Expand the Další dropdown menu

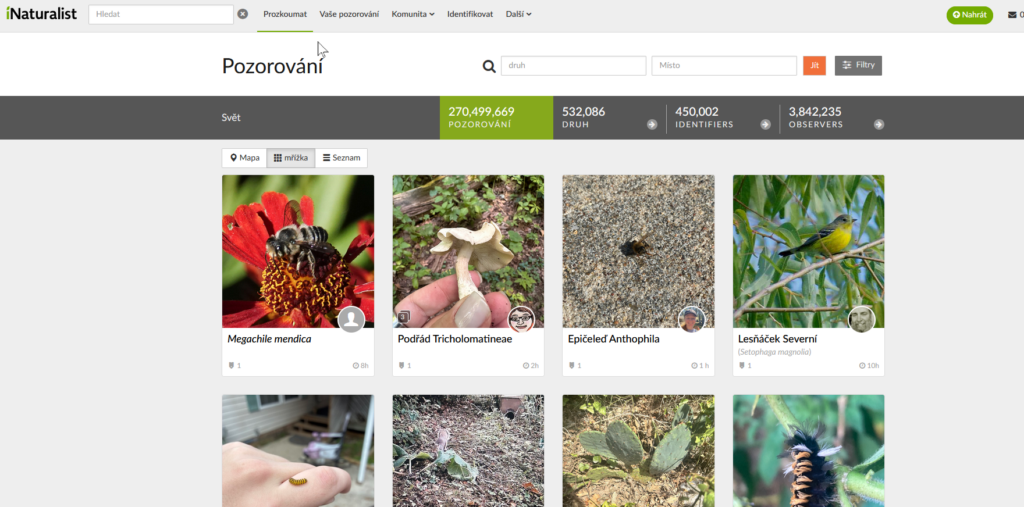tap(518, 15)
